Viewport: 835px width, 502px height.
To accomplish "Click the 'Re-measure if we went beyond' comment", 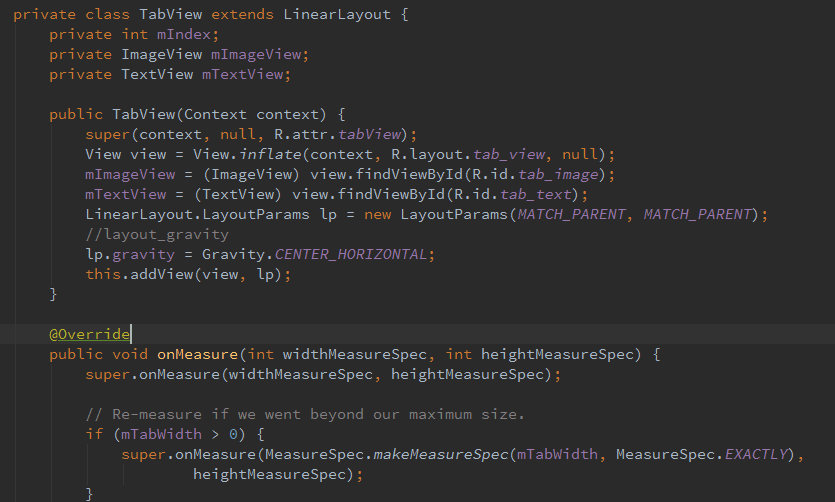I will 305,414.
